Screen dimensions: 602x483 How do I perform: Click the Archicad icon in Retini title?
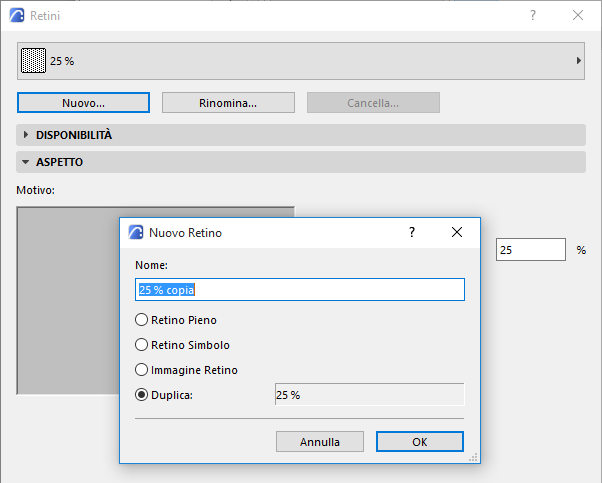(17, 15)
